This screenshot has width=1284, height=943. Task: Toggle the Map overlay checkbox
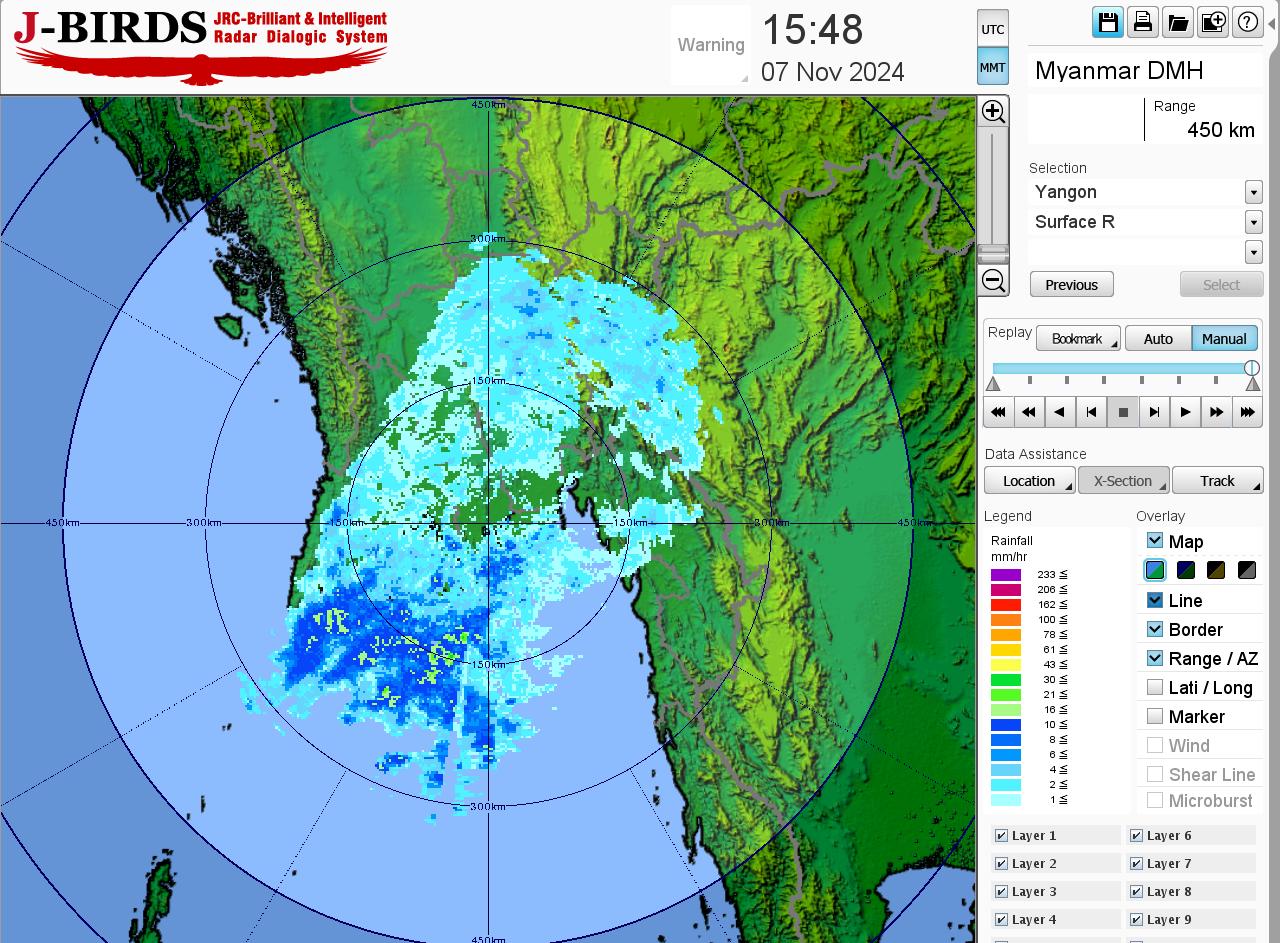click(x=1155, y=541)
